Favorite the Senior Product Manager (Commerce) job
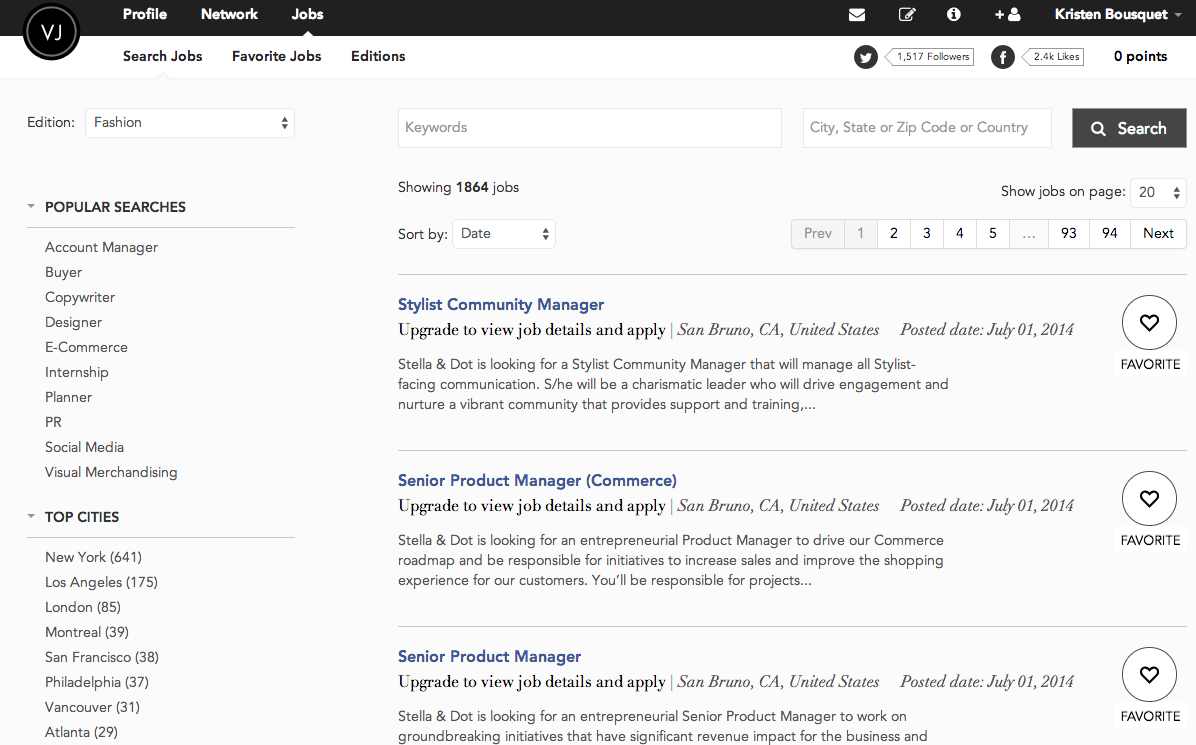1196x745 pixels. point(1149,499)
